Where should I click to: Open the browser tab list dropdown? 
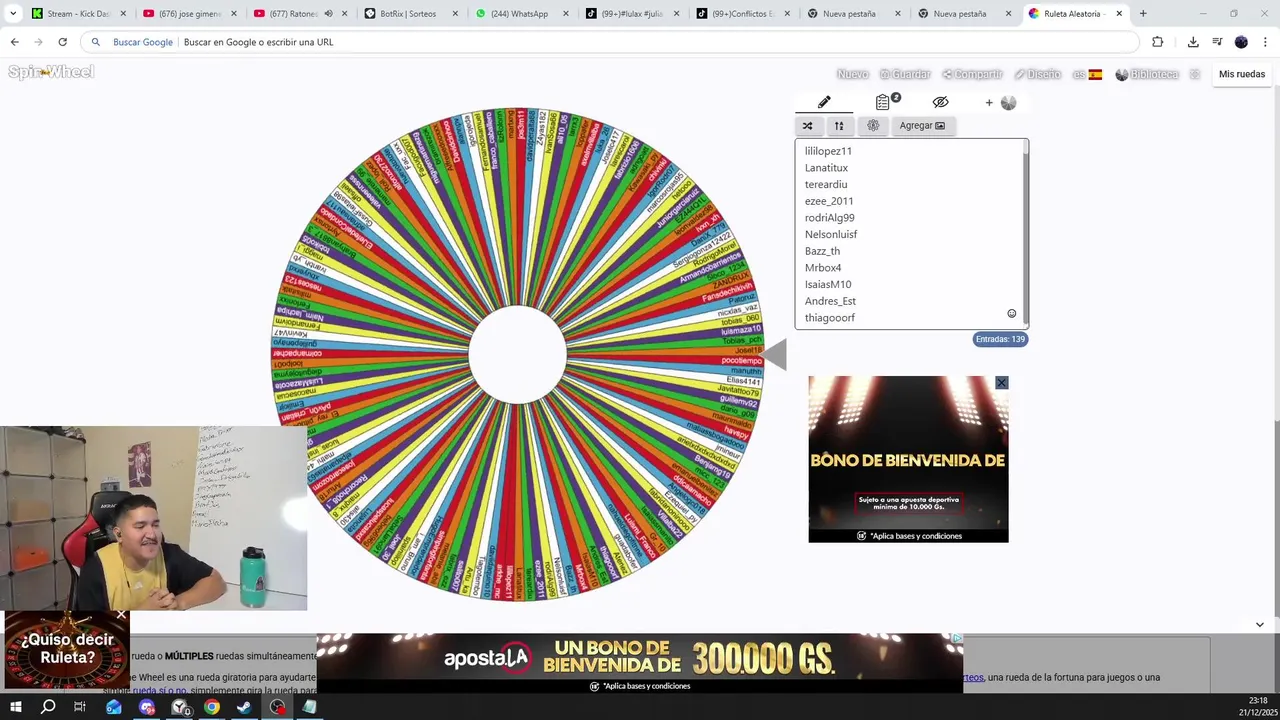[13, 14]
